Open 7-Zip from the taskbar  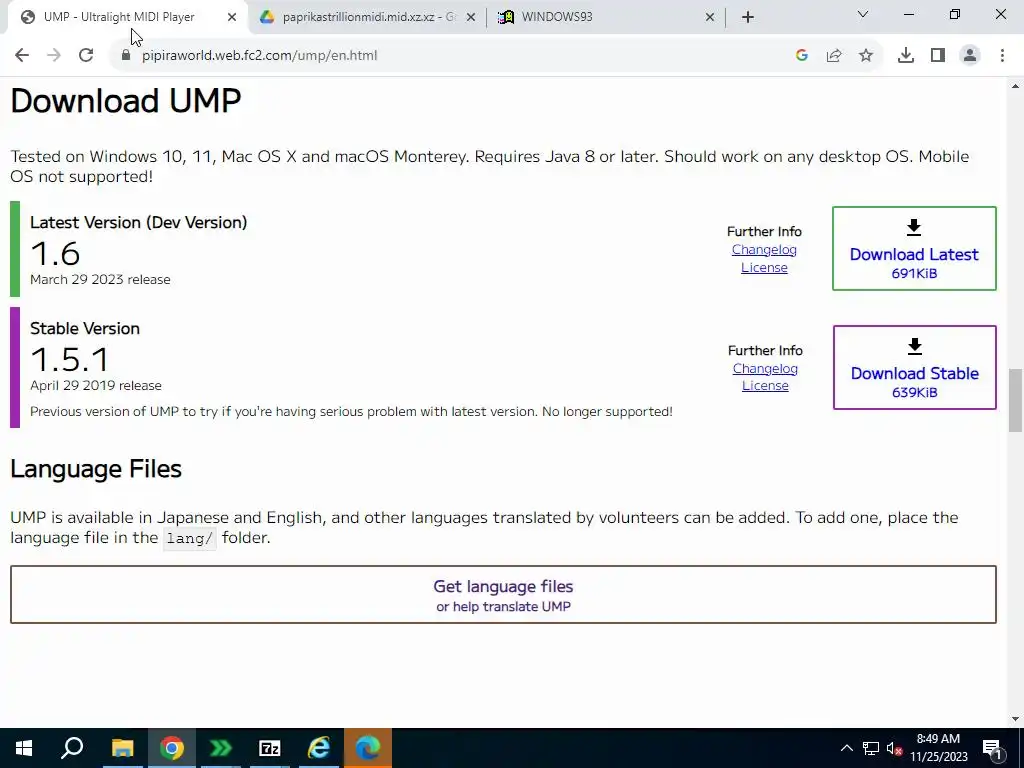pos(269,748)
